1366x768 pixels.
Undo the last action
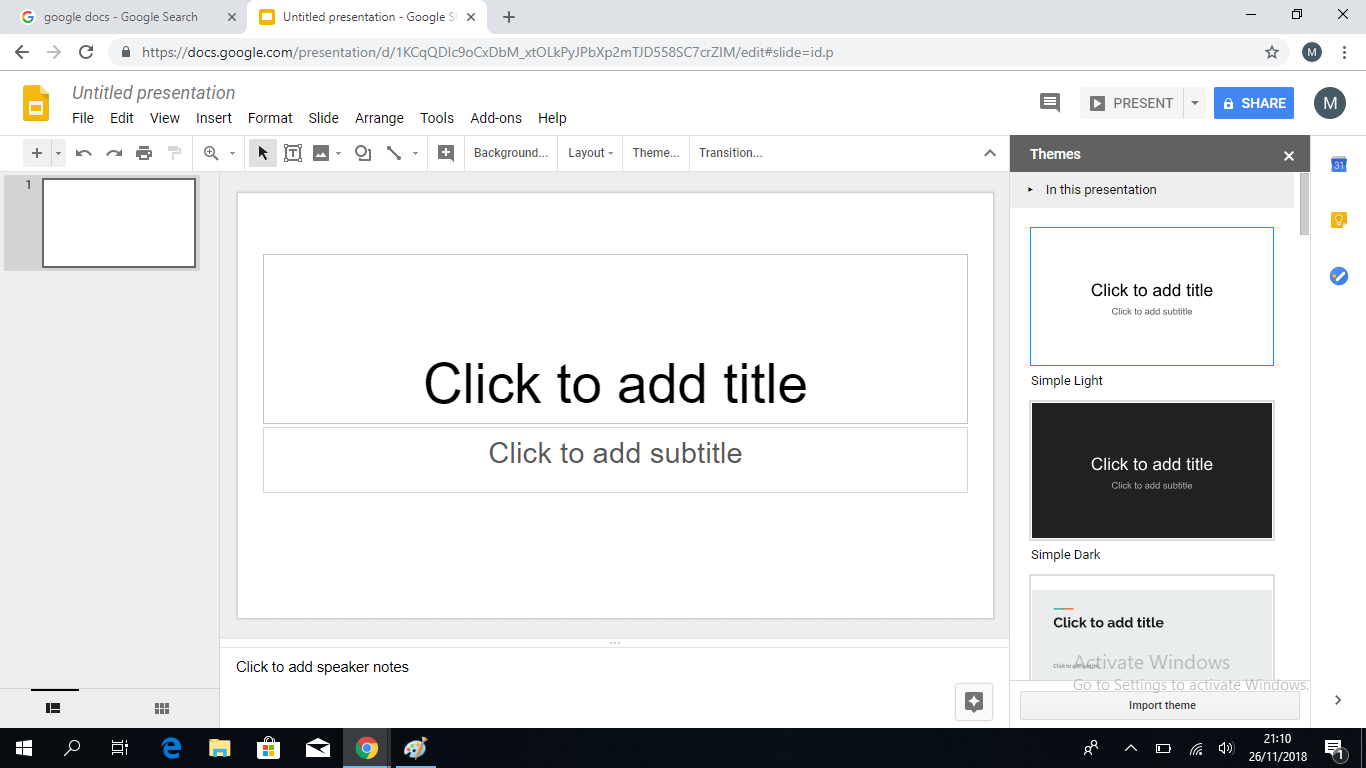click(82, 153)
